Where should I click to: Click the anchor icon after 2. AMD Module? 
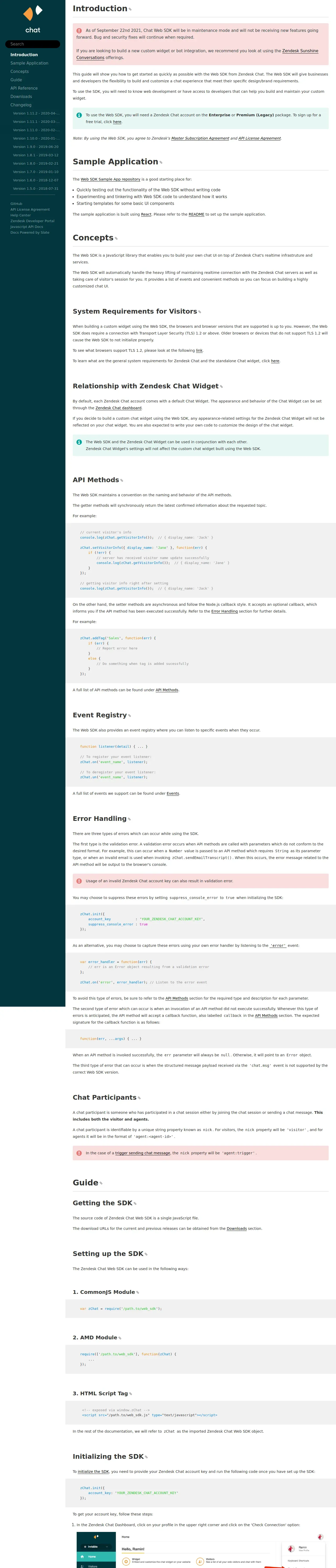pos(120,1338)
